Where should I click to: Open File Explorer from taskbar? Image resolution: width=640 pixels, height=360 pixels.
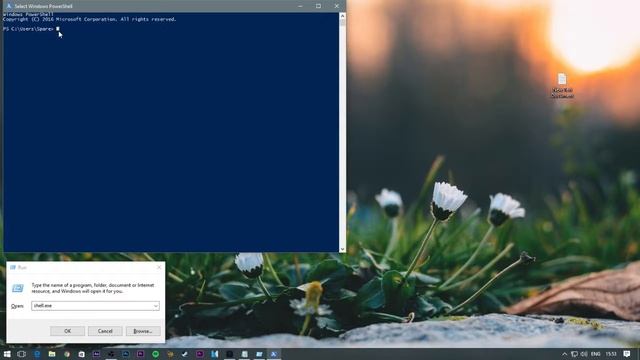click(x=52, y=354)
